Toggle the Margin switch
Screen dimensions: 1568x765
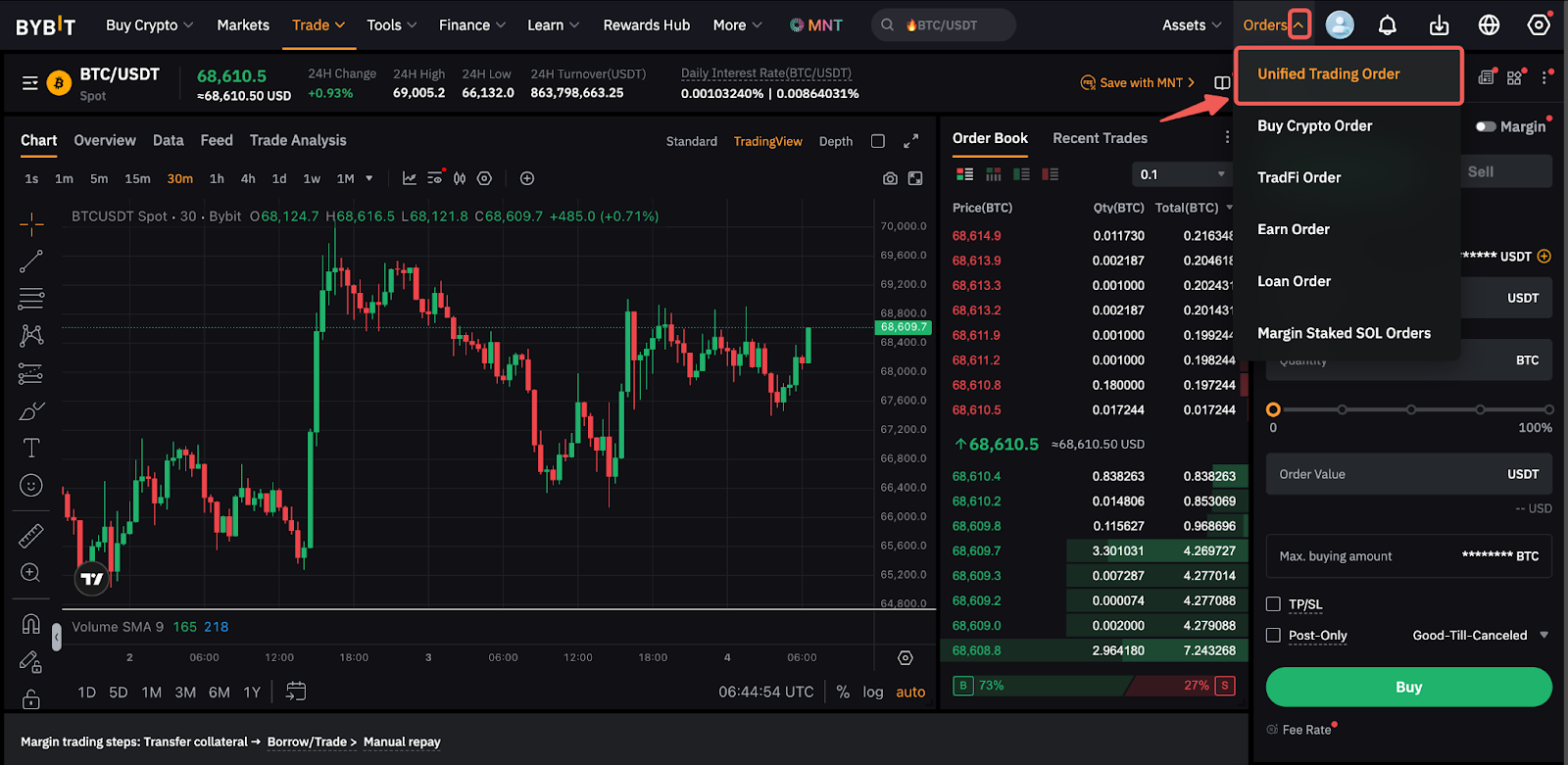pyautogui.click(x=1486, y=126)
